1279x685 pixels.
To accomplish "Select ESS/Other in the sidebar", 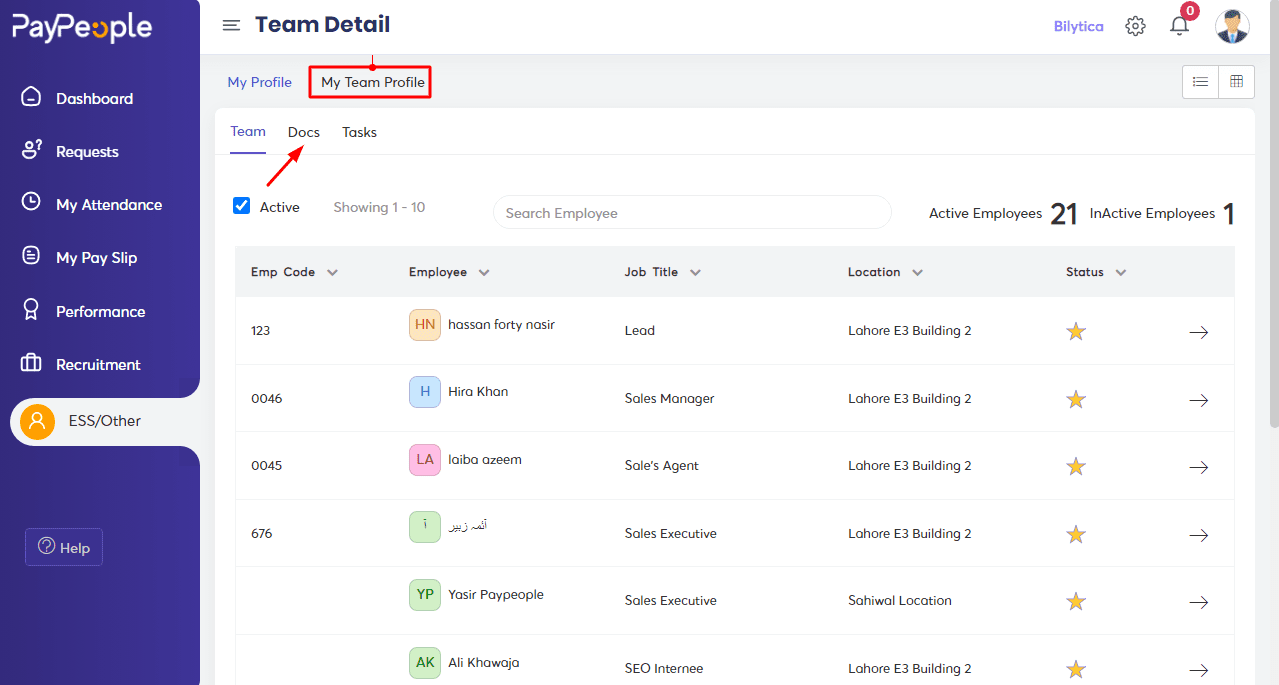I will click(x=105, y=421).
